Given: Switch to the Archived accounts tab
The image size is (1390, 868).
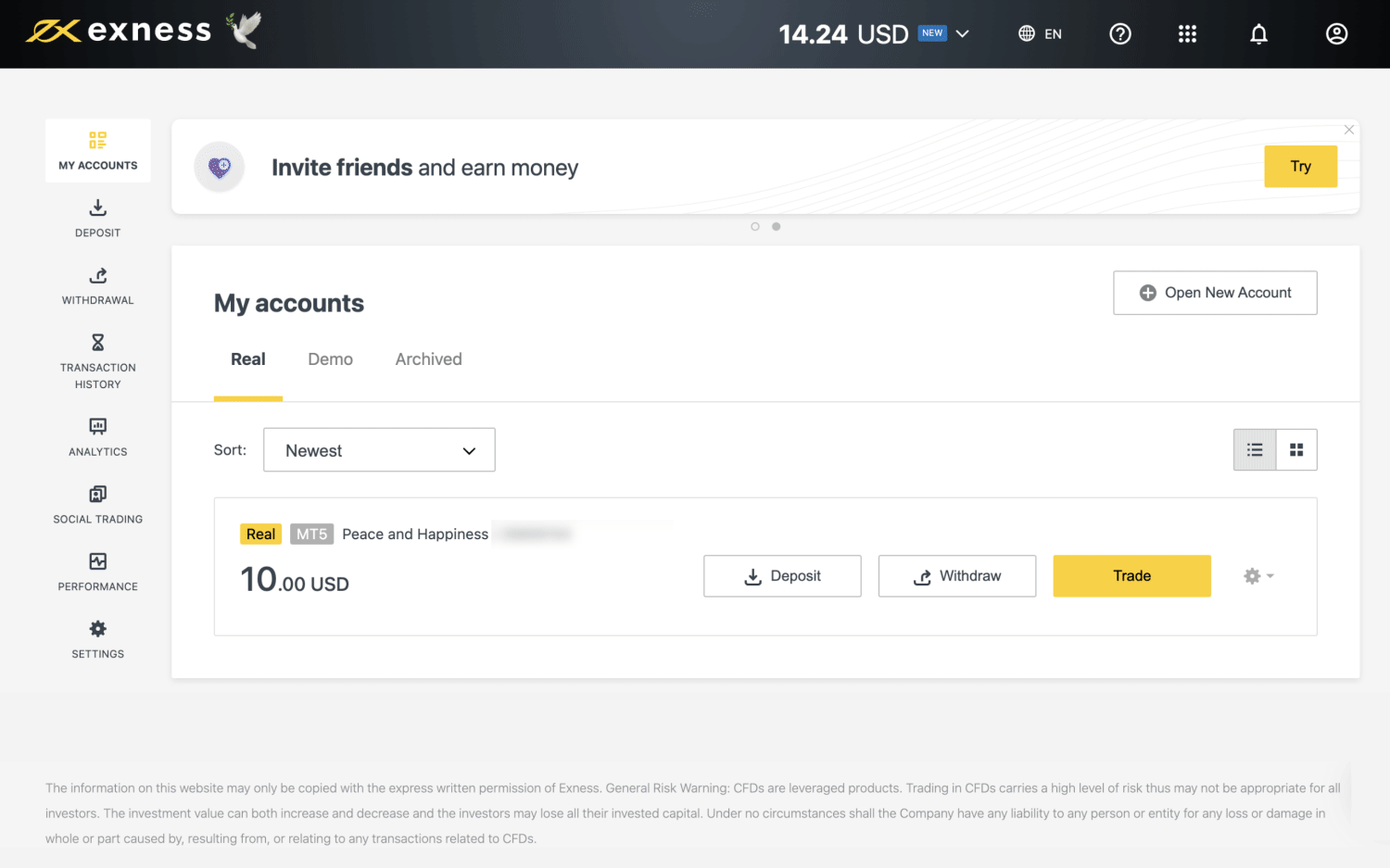Looking at the screenshot, I should [428, 359].
